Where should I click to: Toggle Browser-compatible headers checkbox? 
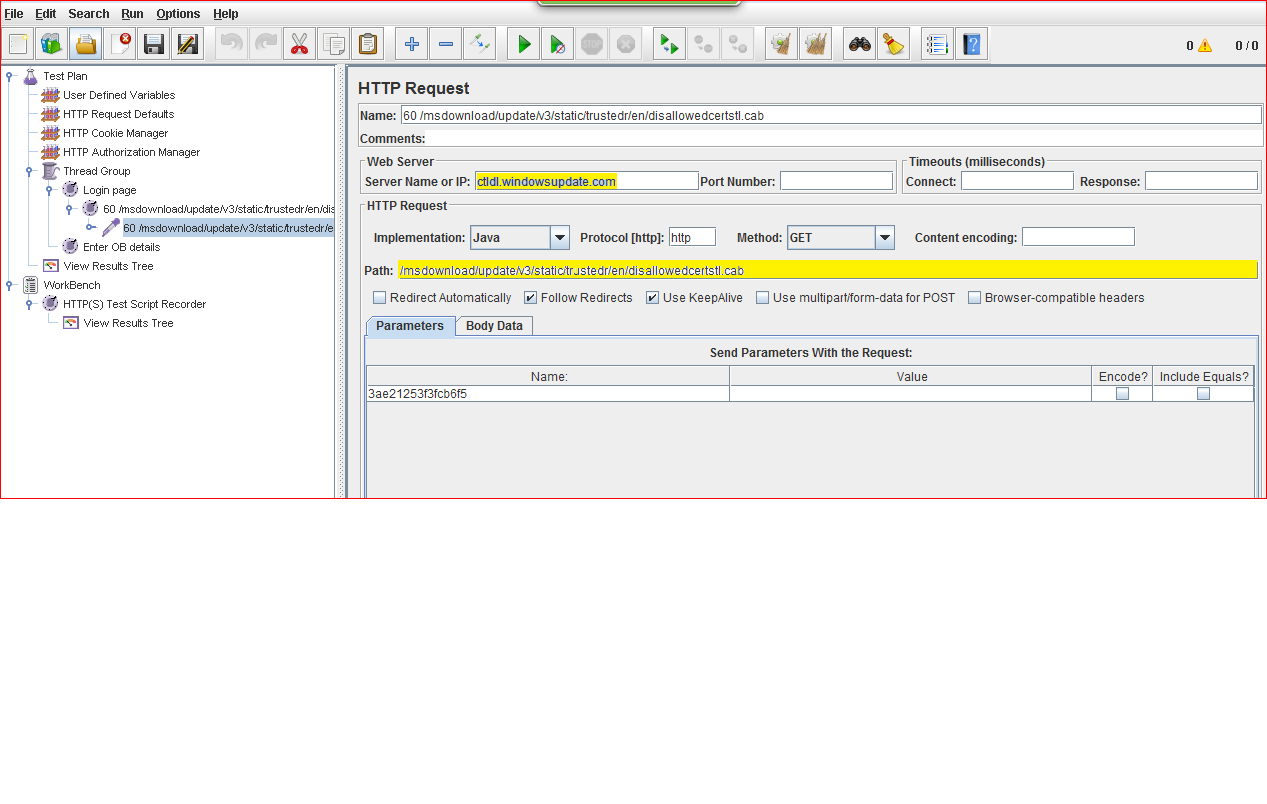[975, 298]
